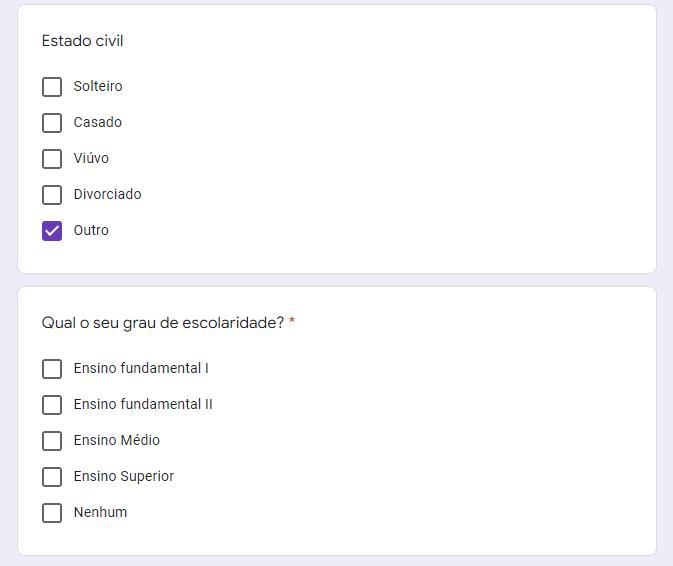
Task: Check the Nenhum checkbox
Action: 52,513
